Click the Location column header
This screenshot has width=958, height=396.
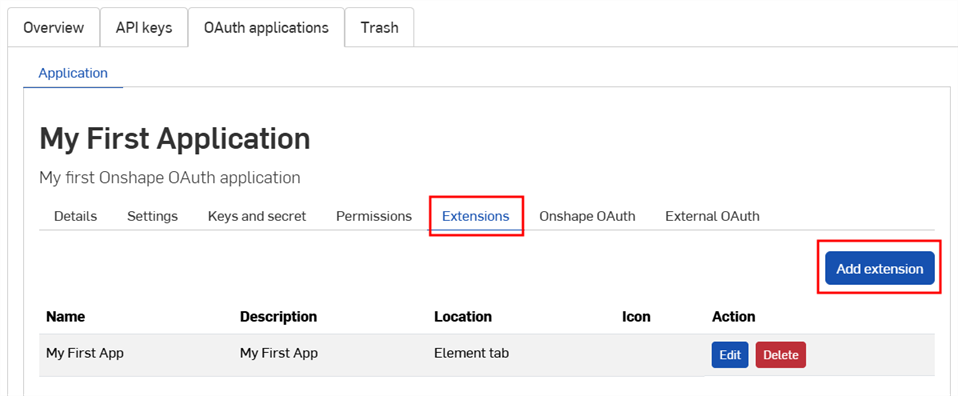click(463, 317)
